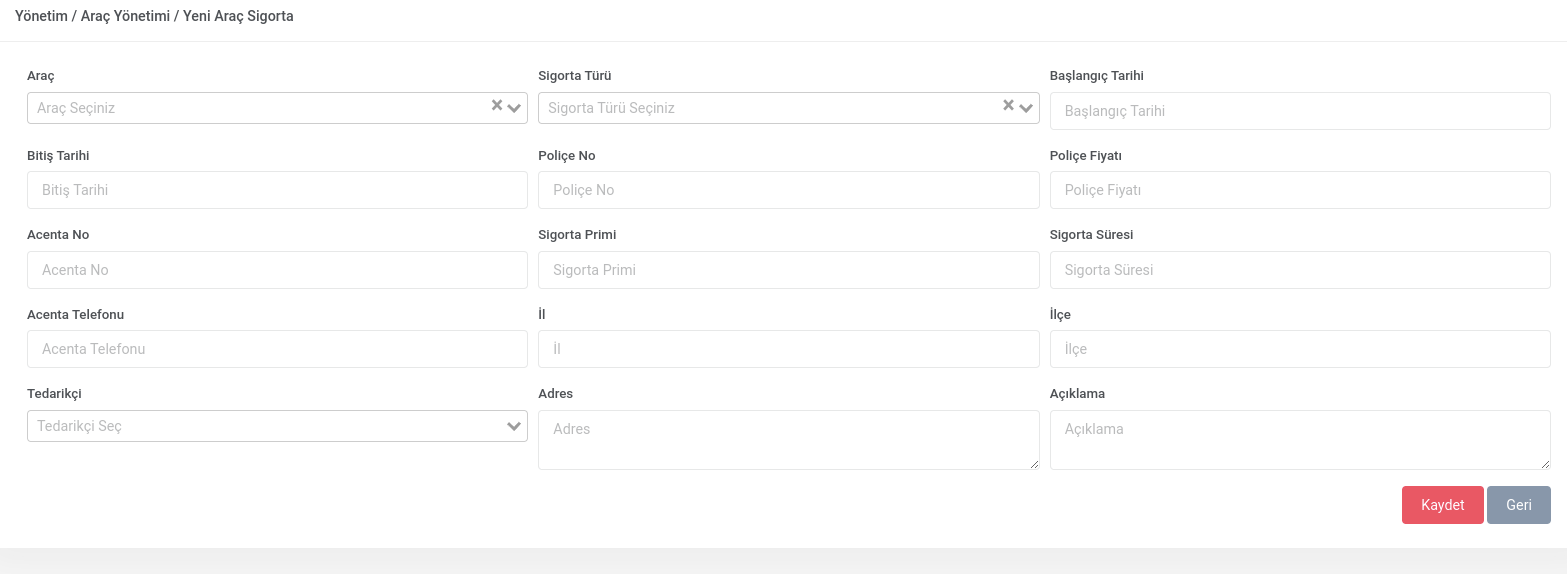The image size is (1567, 574).
Task: Focus the Bitiş Tarihi date field
Action: 277,190
